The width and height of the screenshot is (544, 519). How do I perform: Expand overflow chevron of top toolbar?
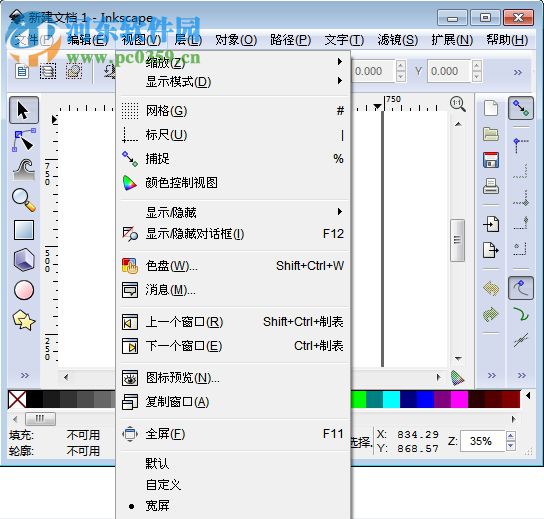(518, 72)
